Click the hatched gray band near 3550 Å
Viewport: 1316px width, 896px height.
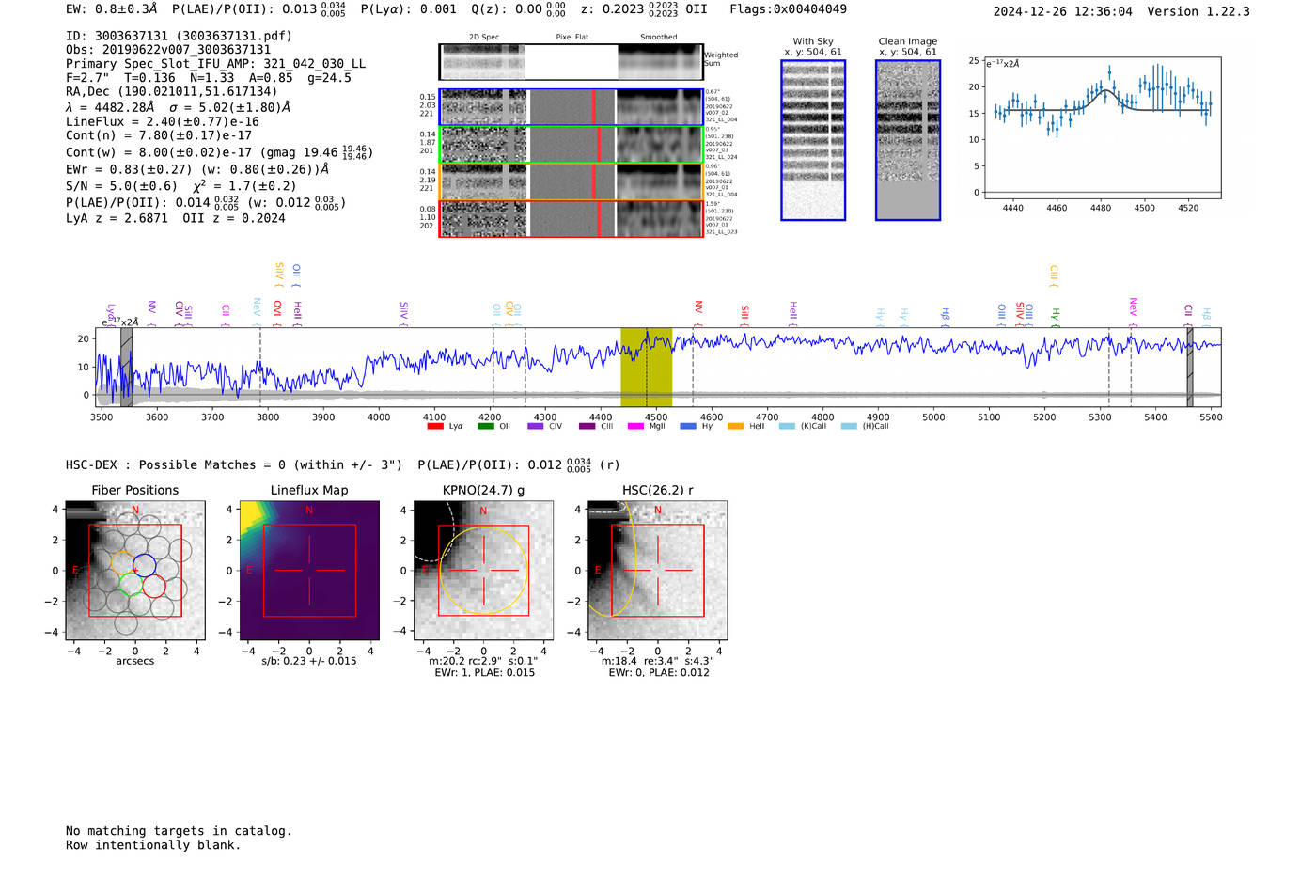127,367
